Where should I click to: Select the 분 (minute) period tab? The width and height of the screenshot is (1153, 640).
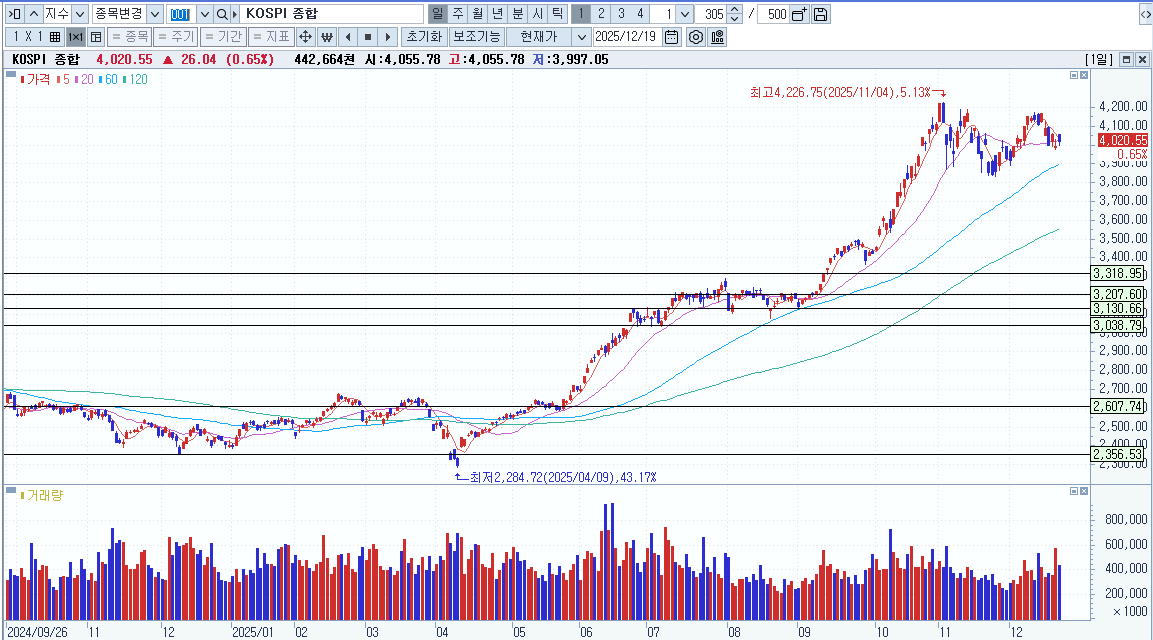point(518,14)
